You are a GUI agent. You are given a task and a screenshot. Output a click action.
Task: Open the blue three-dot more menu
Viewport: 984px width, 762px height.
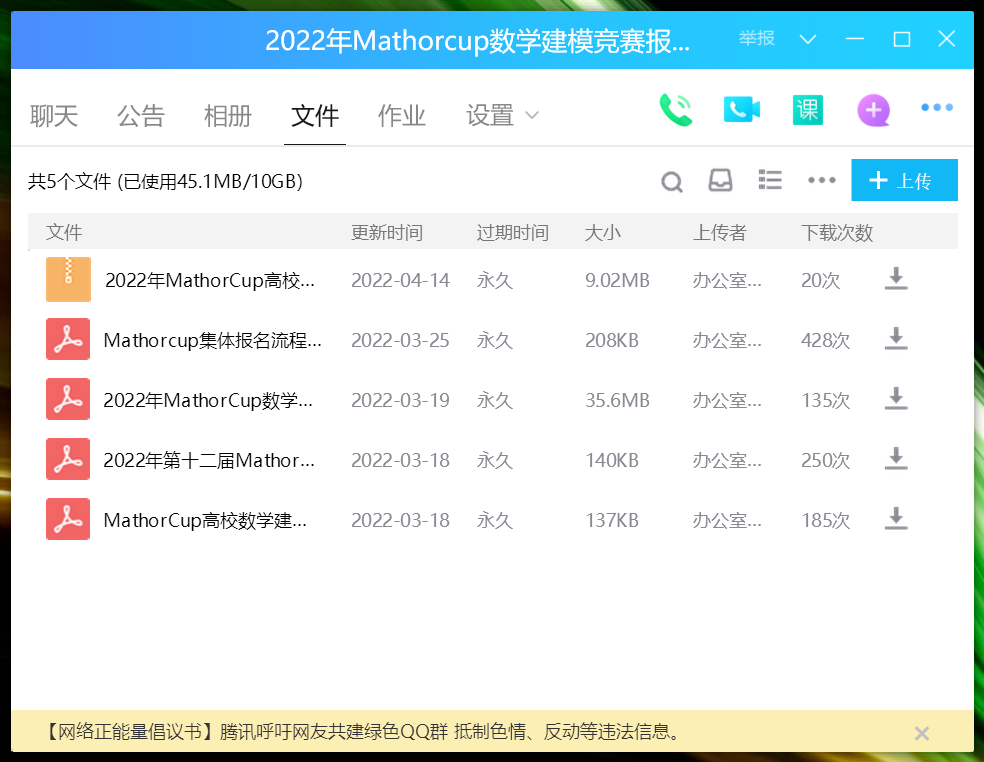[936, 108]
